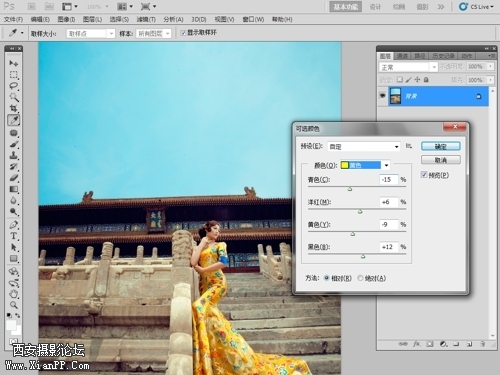Select the Hand tool
Screen dimensions: 500x375
tap(14, 294)
